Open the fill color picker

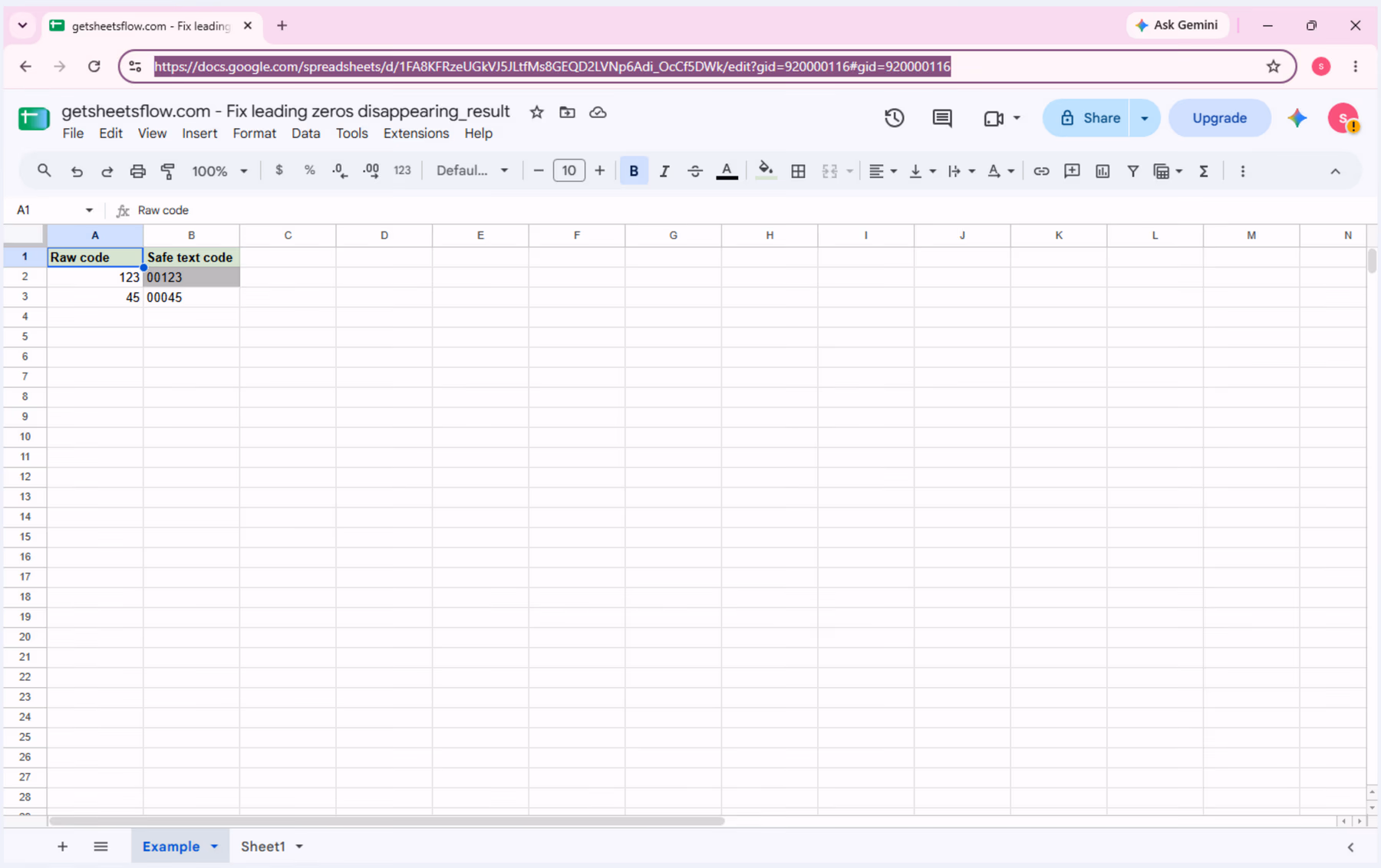(x=765, y=171)
